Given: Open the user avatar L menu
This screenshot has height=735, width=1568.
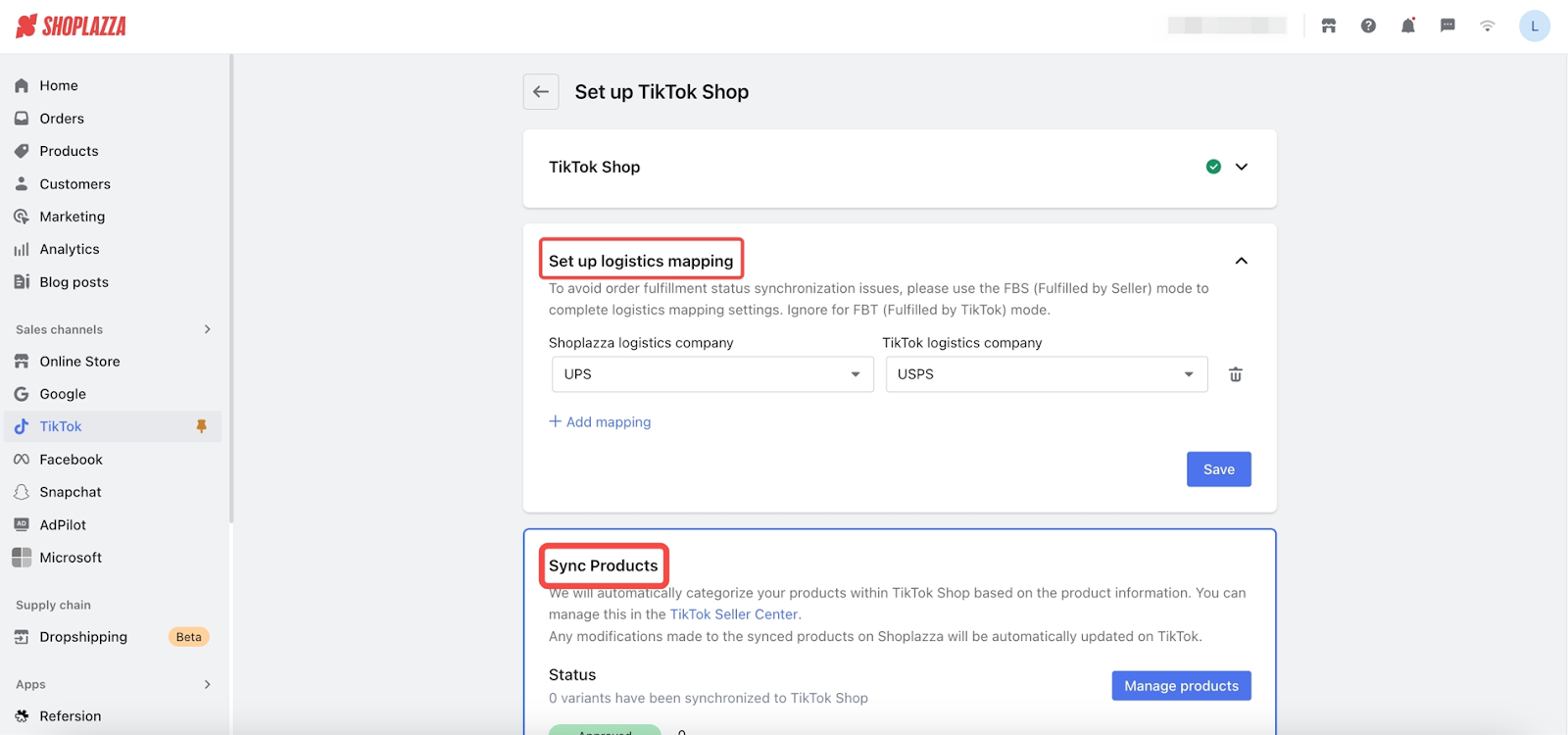Looking at the screenshot, I should pyautogui.click(x=1535, y=26).
